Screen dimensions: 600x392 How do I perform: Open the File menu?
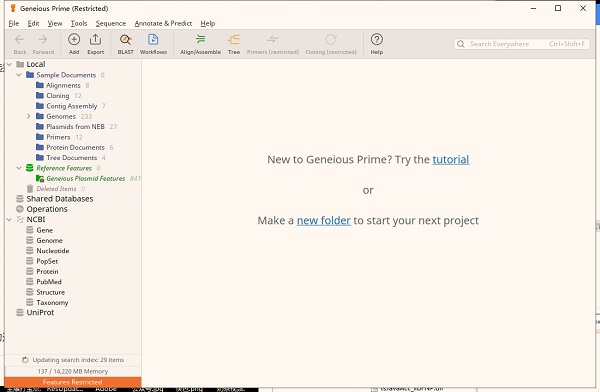(14, 23)
